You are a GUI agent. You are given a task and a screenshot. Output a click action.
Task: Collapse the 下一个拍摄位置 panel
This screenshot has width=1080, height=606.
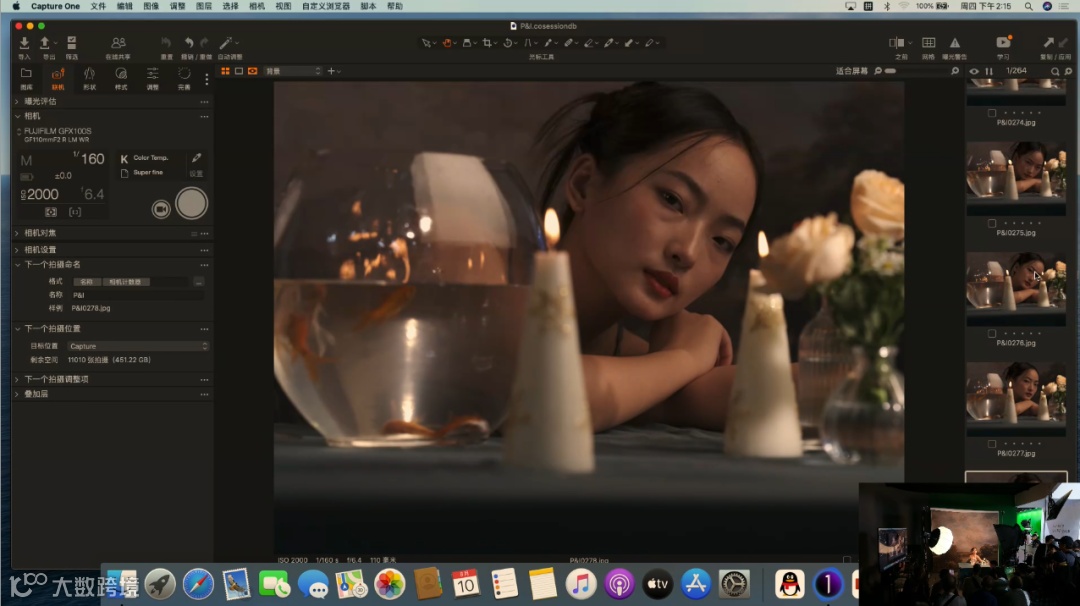(17, 328)
